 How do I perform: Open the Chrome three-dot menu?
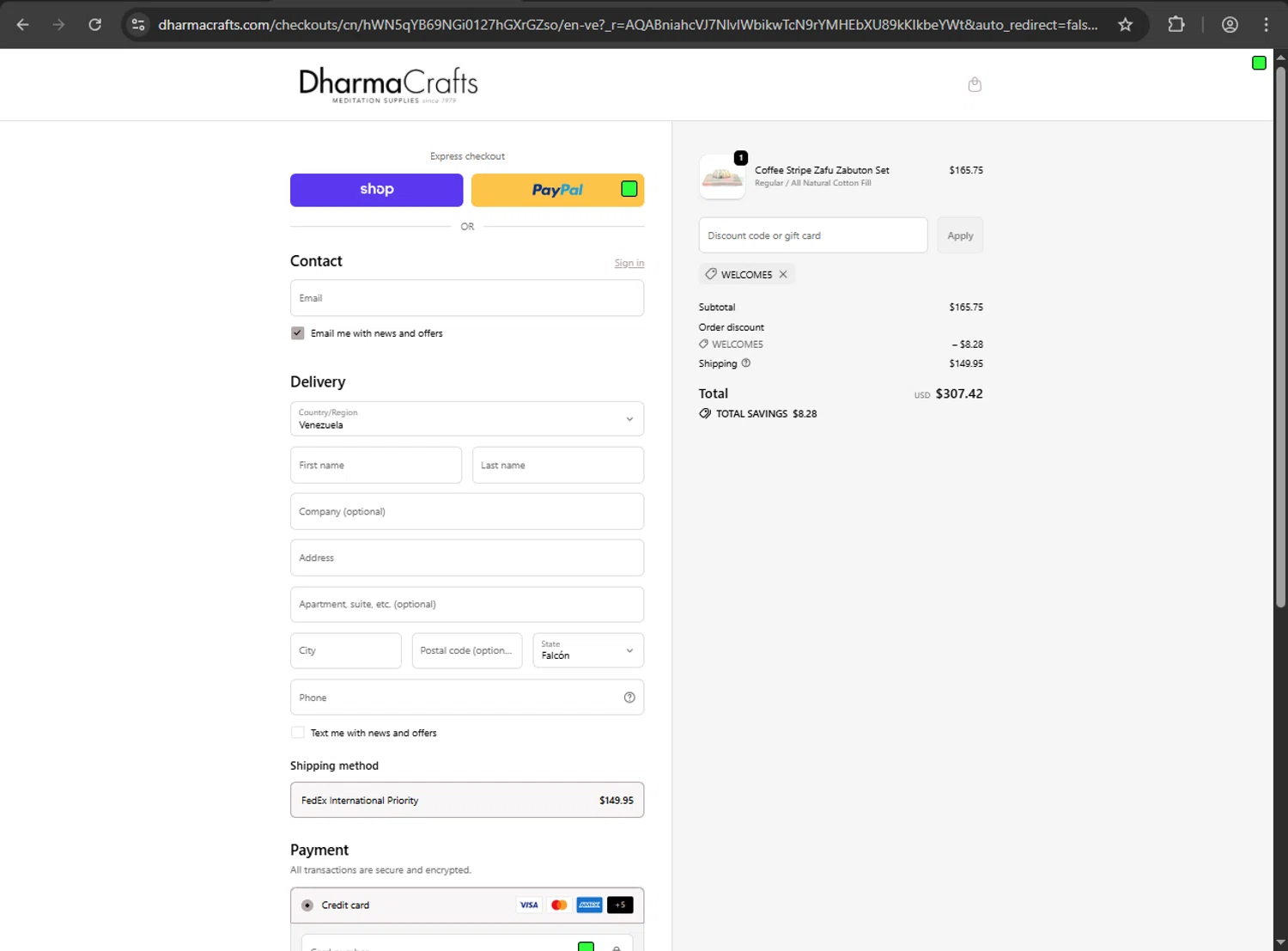pos(1266,25)
